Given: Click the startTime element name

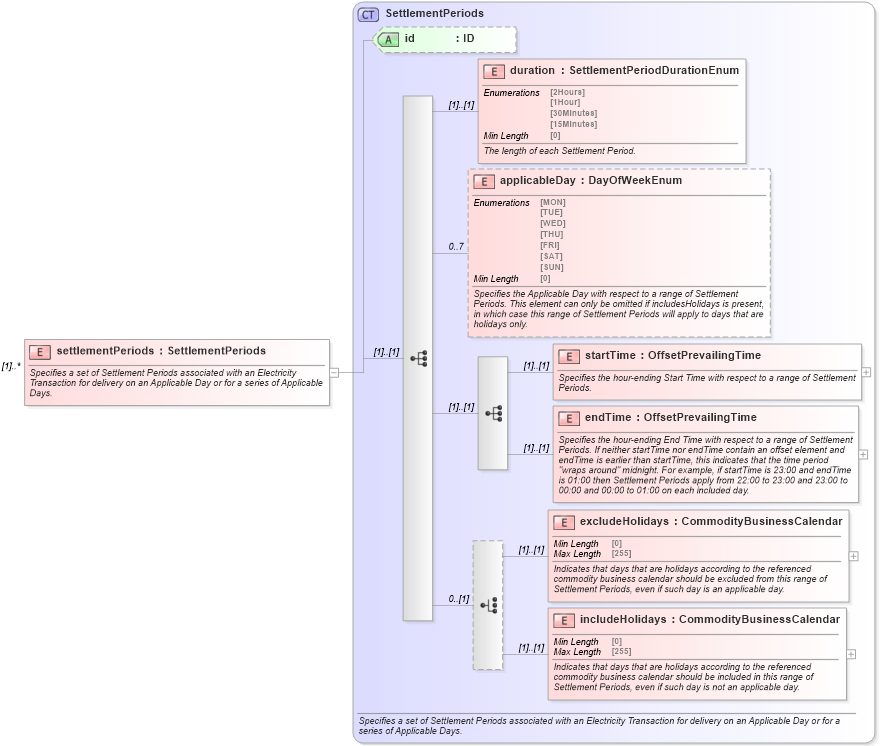Looking at the screenshot, I should 610,355.
